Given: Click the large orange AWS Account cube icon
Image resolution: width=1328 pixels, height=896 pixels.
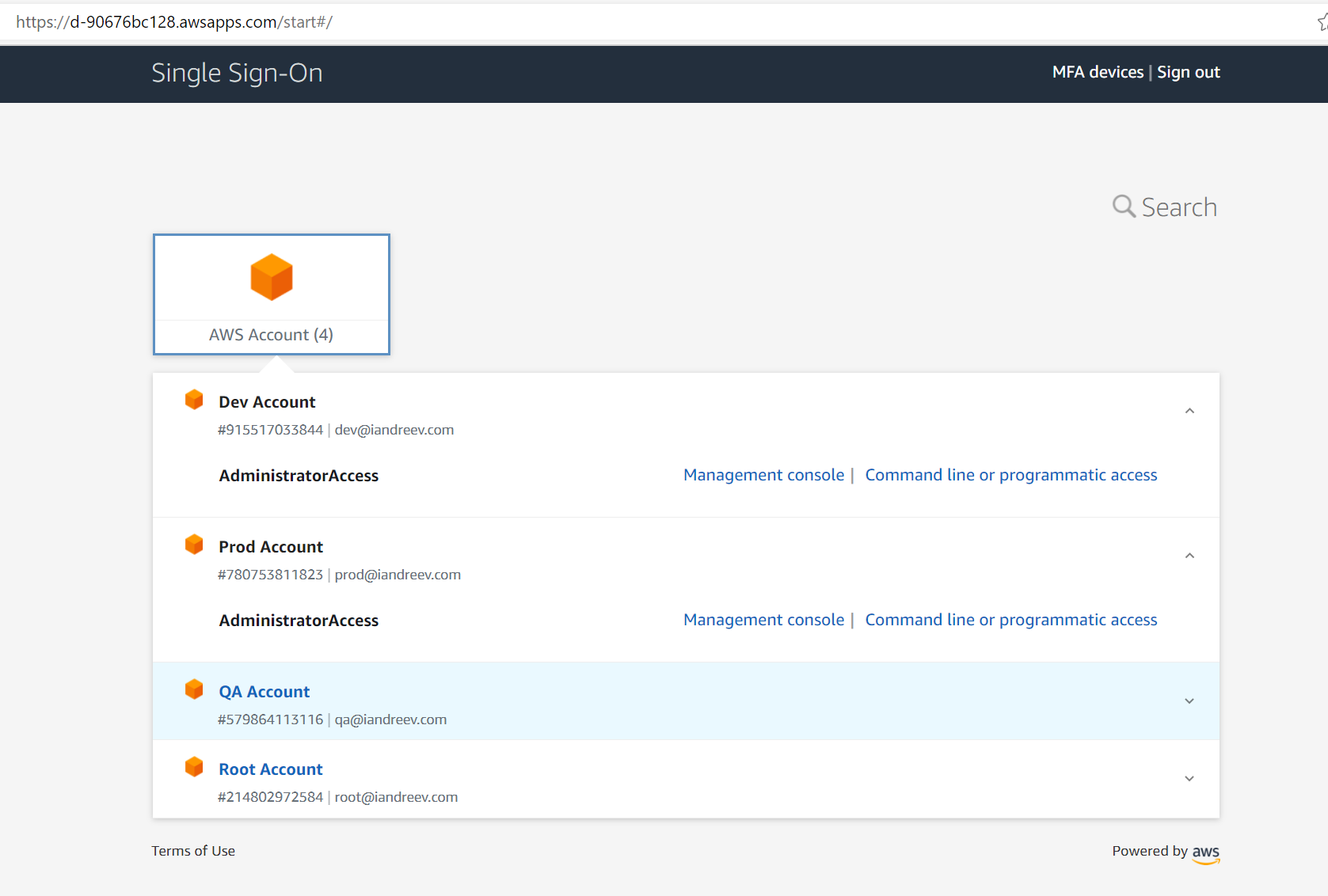Looking at the screenshot, I should point(272,277).
